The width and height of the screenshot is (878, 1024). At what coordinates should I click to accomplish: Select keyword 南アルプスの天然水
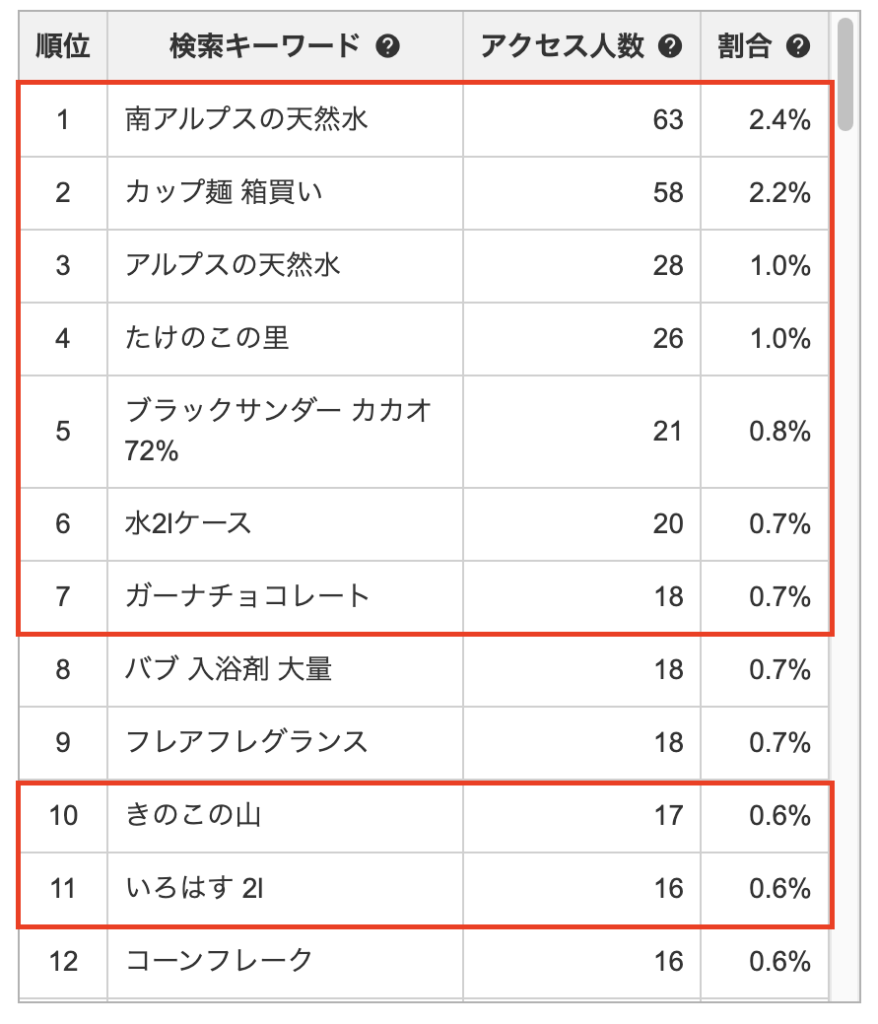click(247, 120)
